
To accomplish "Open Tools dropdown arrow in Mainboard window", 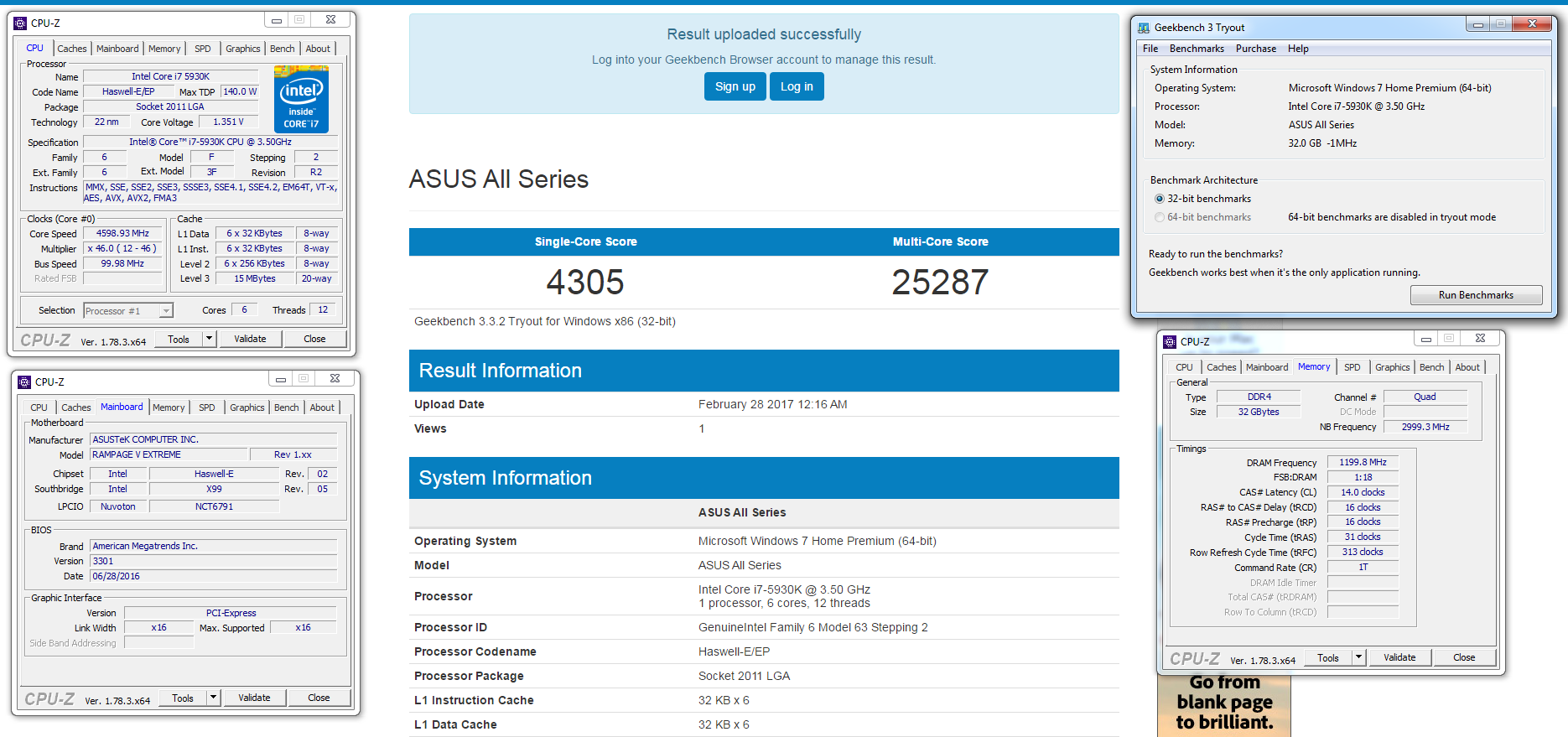I will tap(213, 698).
